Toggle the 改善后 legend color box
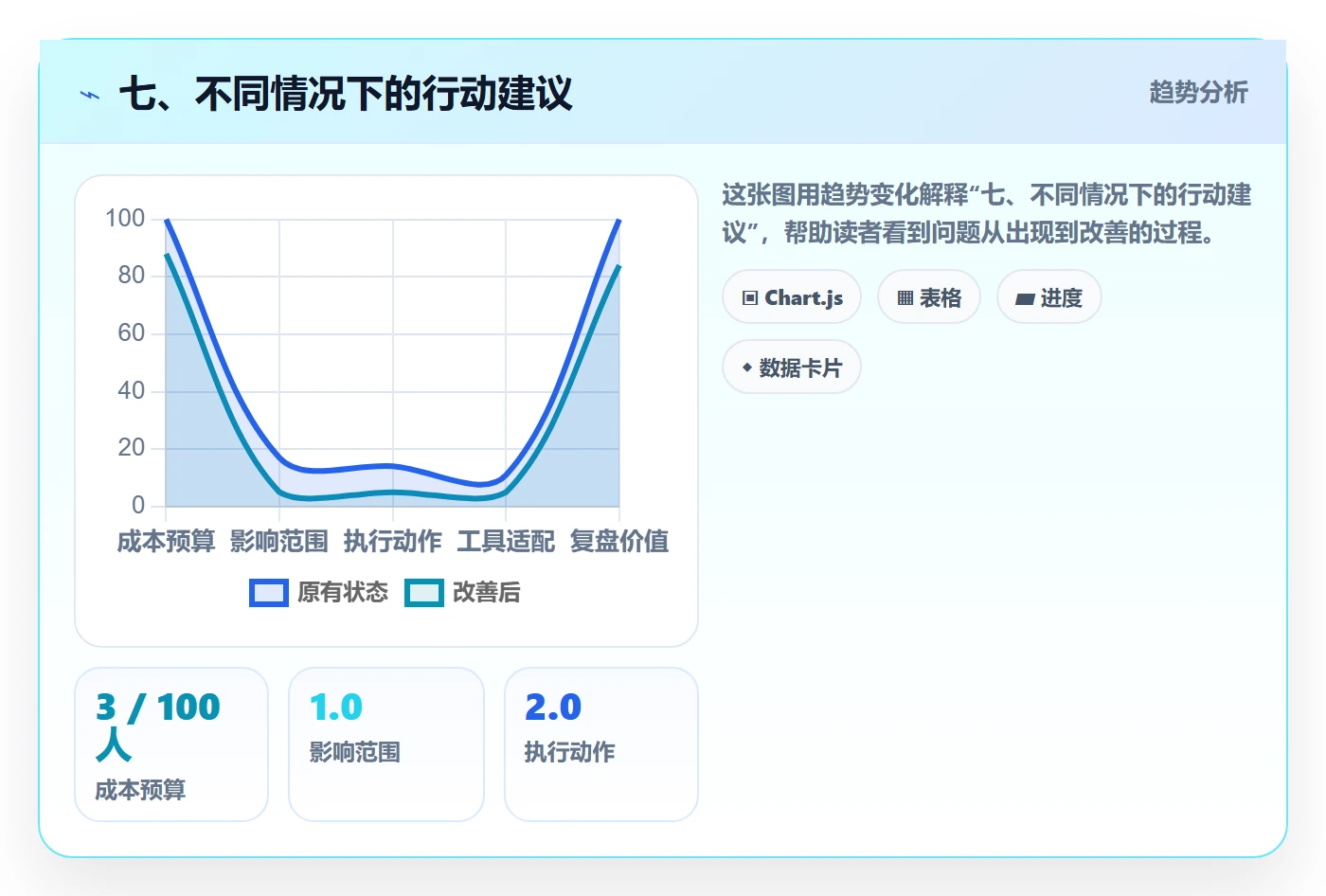1326x896 pixels. [x=424, y=593]
